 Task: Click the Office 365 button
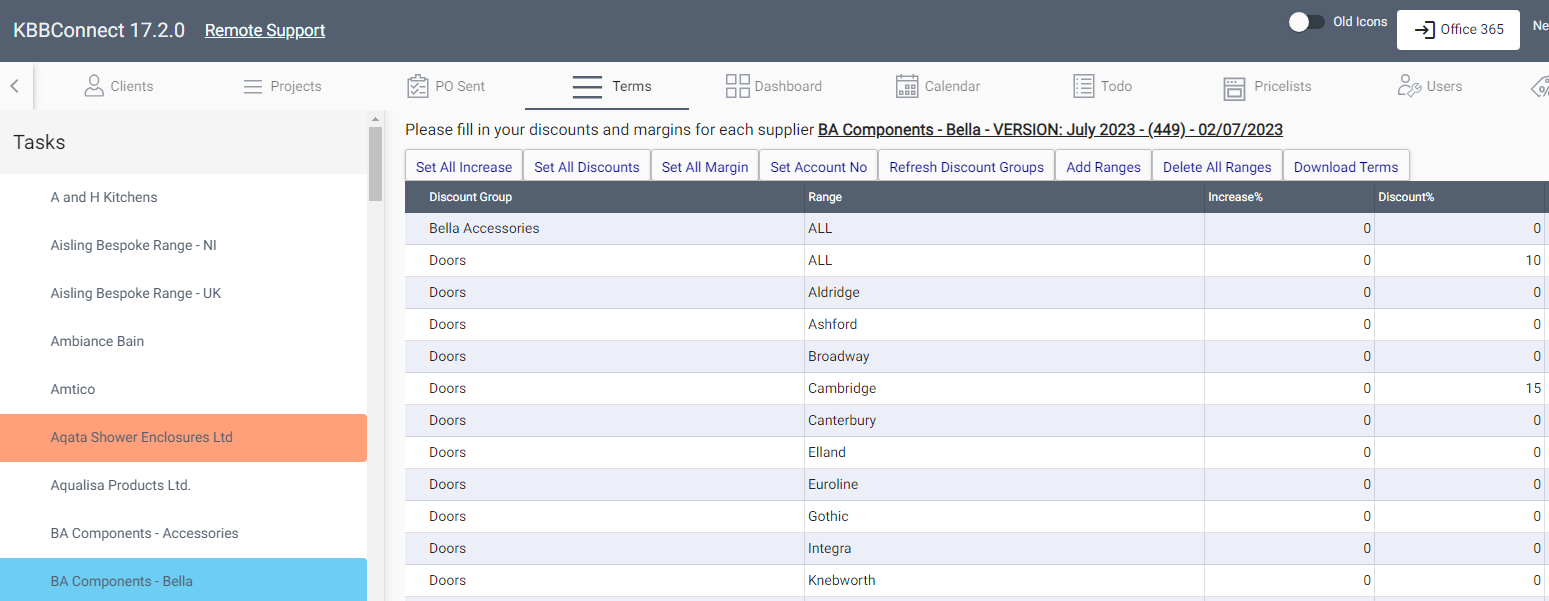click(x=1458, y=30)
